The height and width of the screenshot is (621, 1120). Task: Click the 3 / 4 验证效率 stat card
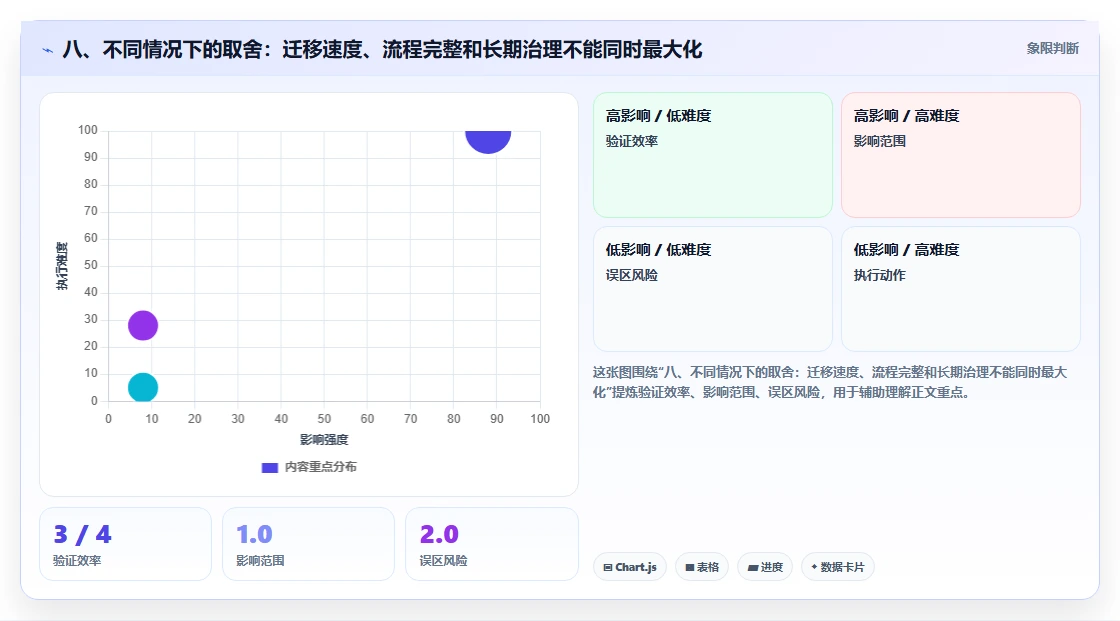point(126,544)
